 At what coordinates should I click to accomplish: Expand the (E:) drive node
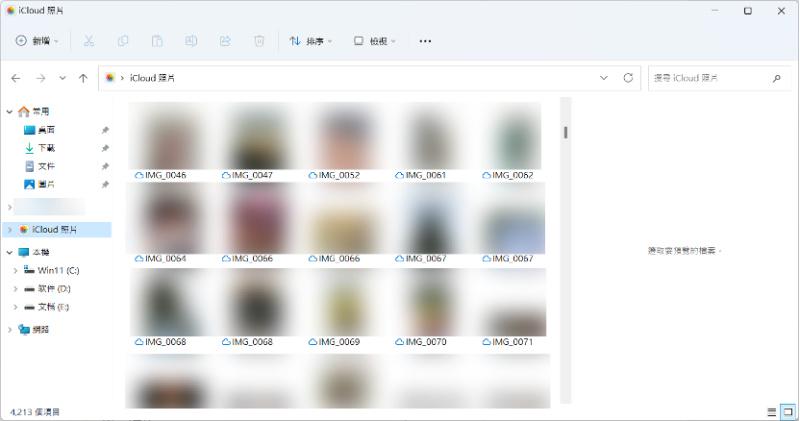pos(15,307)
